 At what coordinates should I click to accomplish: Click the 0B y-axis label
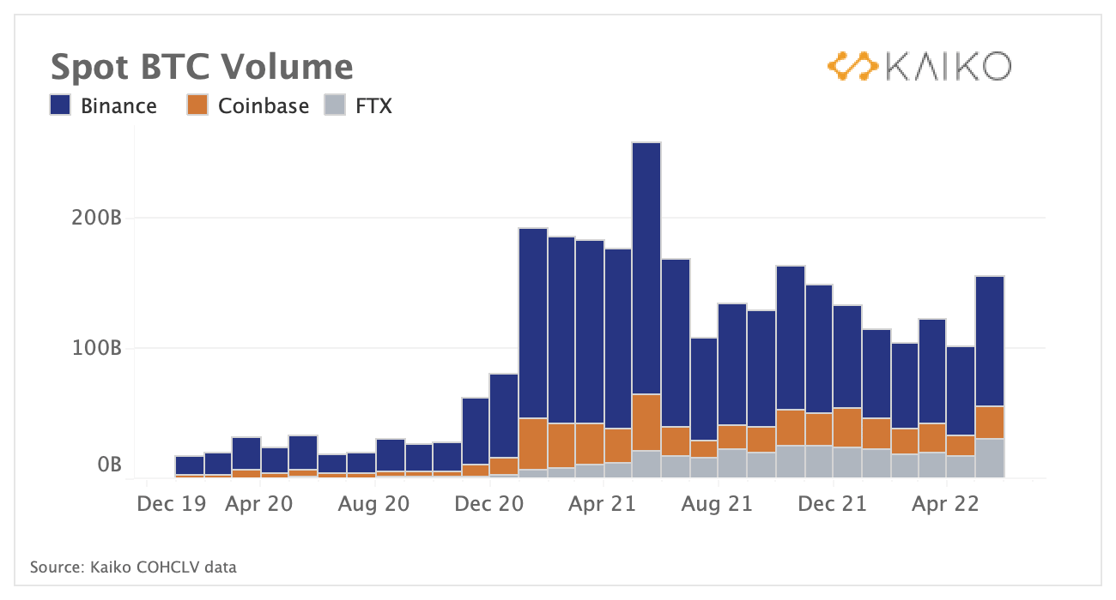pos(110,465)
